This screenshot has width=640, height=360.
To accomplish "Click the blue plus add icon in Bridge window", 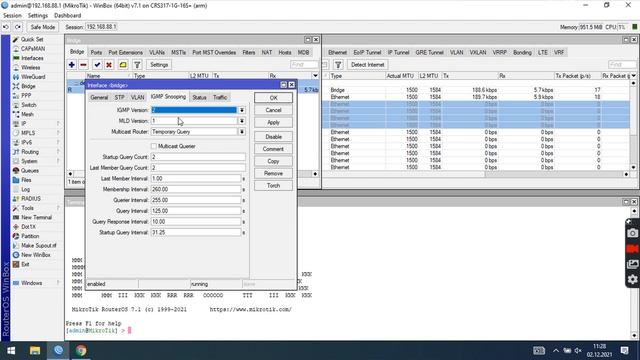I will (72, 64).
